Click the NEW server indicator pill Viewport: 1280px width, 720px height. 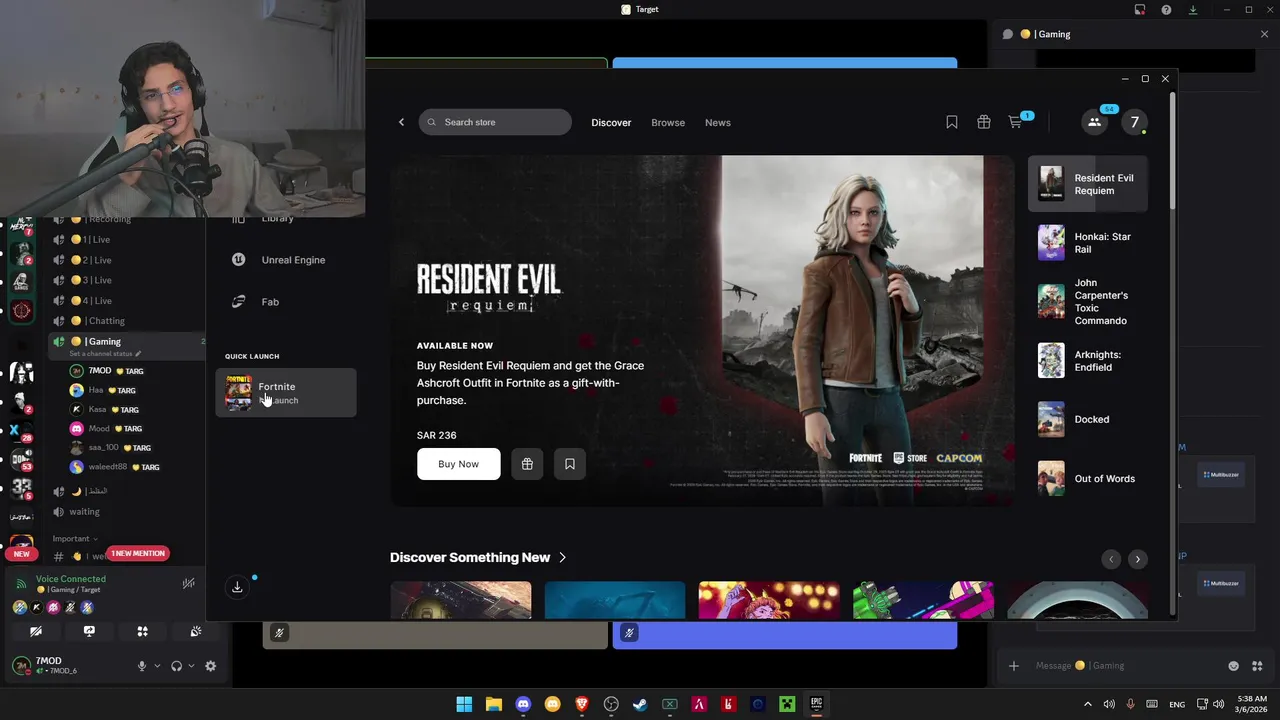pyautogui.click(x=22, y=554)
